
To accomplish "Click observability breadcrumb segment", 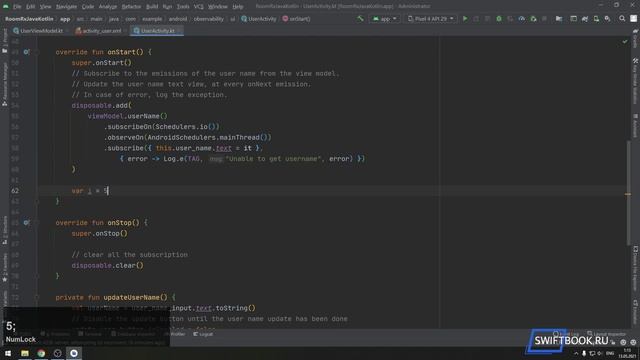I will point(209,19).
